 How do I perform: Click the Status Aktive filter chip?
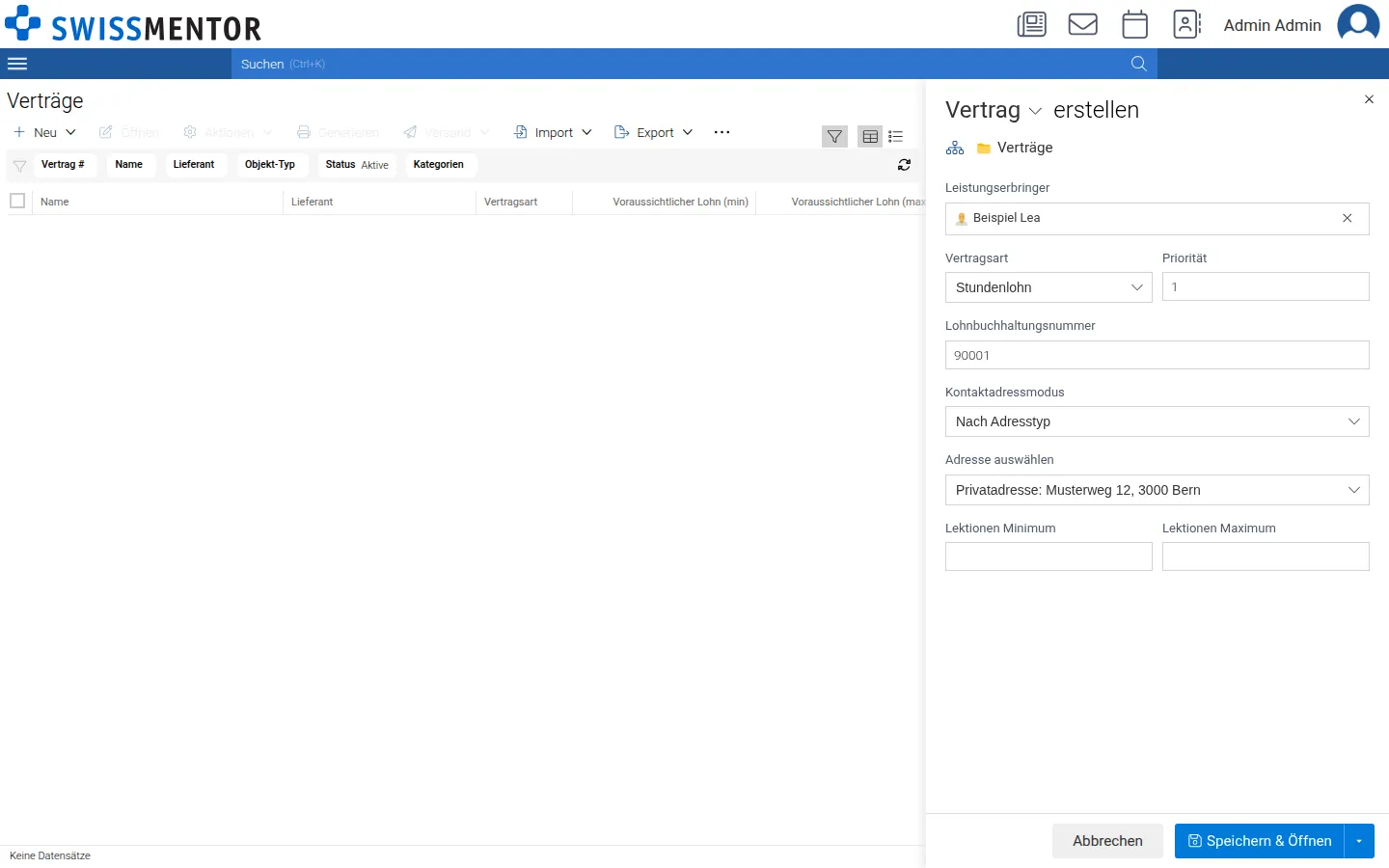[x=357, y=165]
